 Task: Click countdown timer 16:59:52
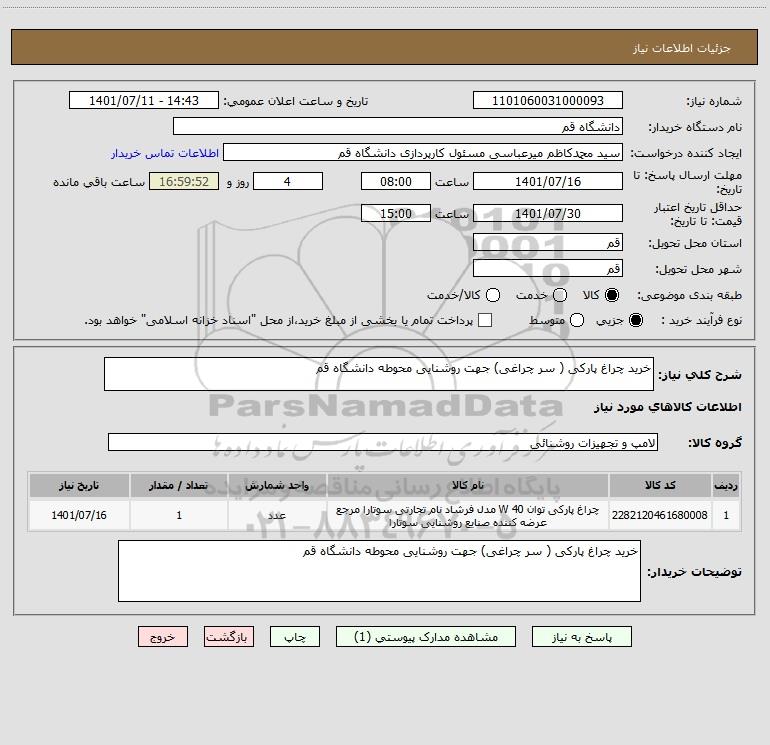tap(184, 182)
